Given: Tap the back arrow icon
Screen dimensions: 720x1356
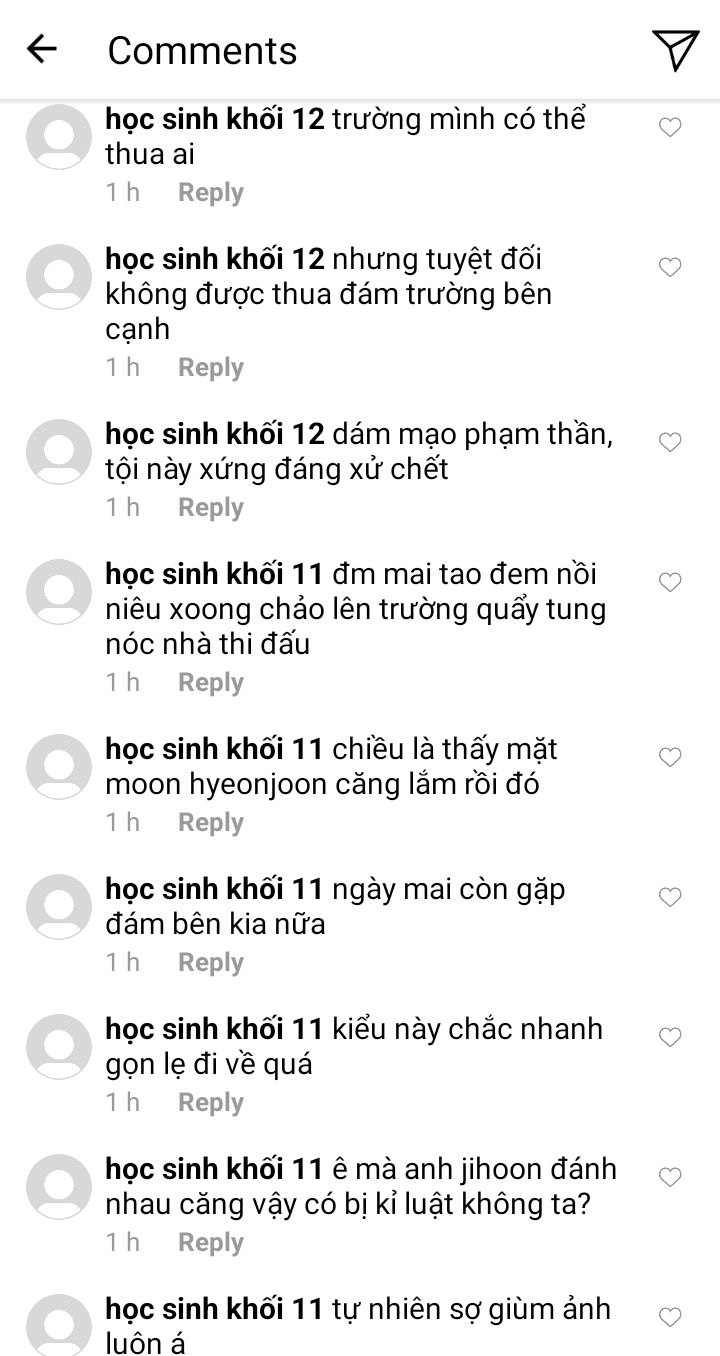Looking at the screenshot, I should [42, 49].
